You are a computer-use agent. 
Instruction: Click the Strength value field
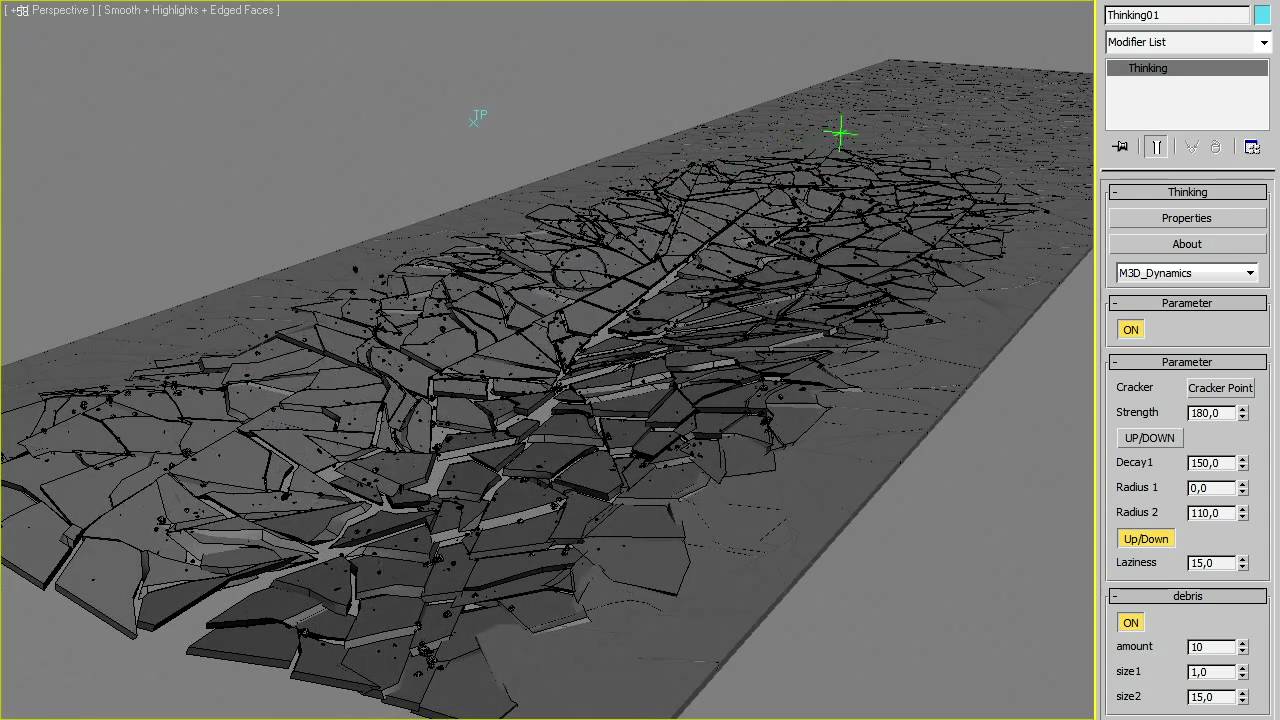1211,413
